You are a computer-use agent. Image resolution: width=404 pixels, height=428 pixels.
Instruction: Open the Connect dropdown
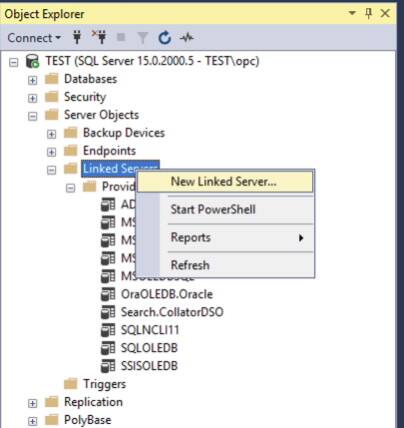click(34, 38)
